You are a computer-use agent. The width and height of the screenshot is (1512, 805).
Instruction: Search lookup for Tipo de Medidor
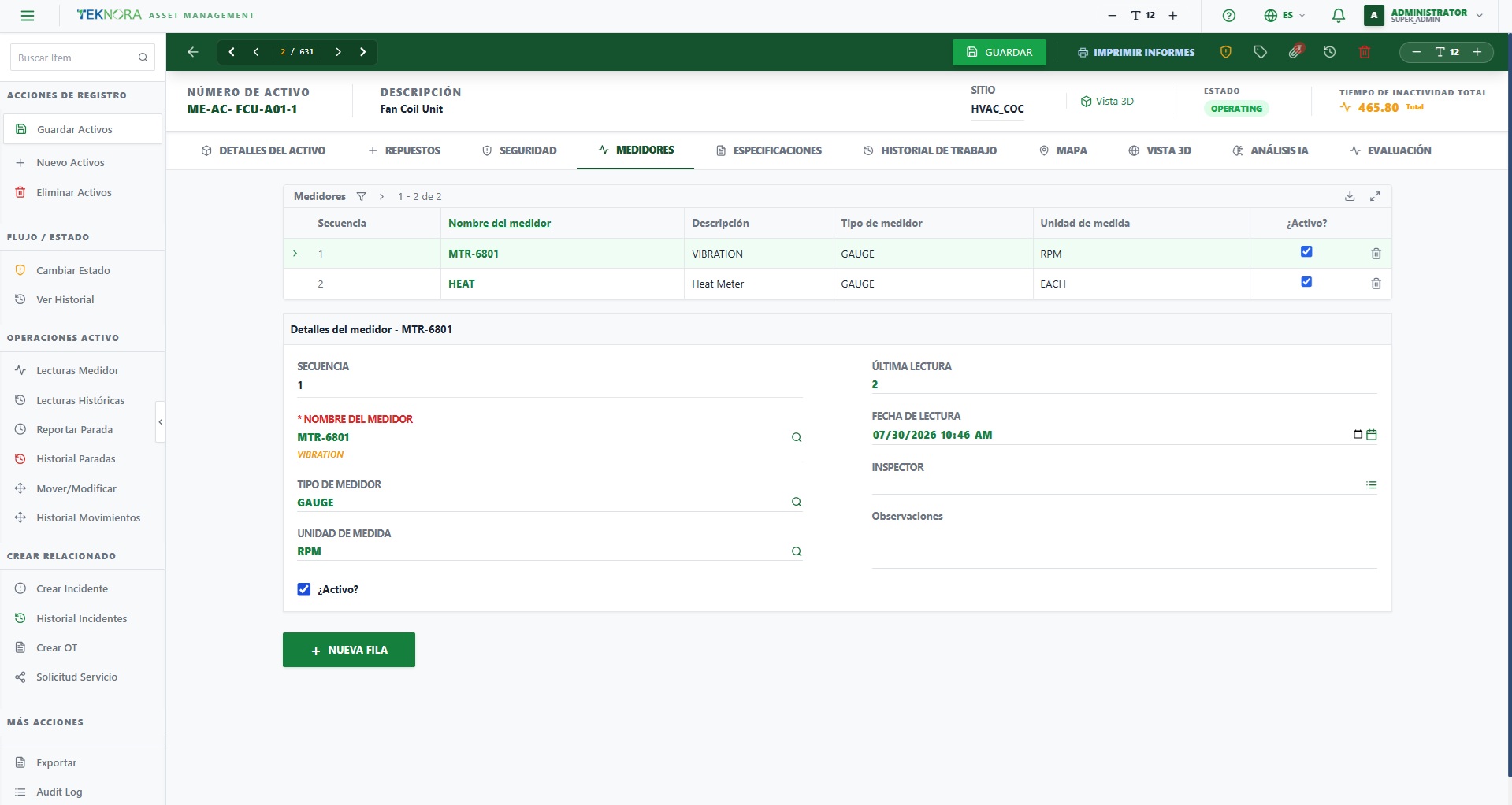pyautogui.click(x=797, y=503)
